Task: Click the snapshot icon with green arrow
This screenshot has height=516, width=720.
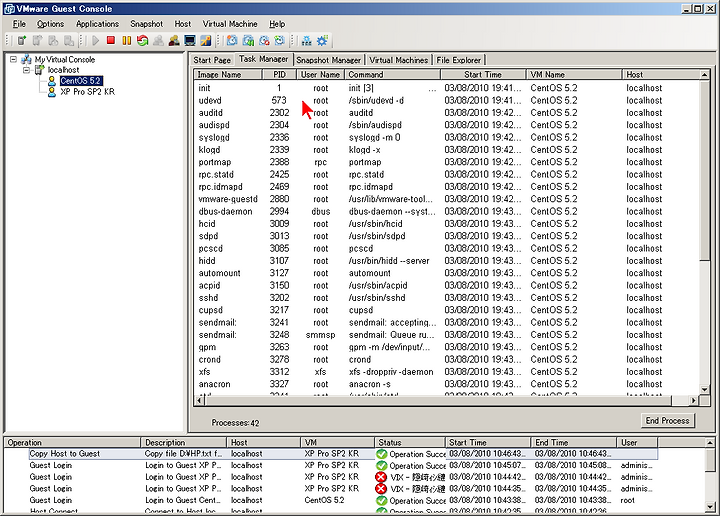Action: point(248,40)
